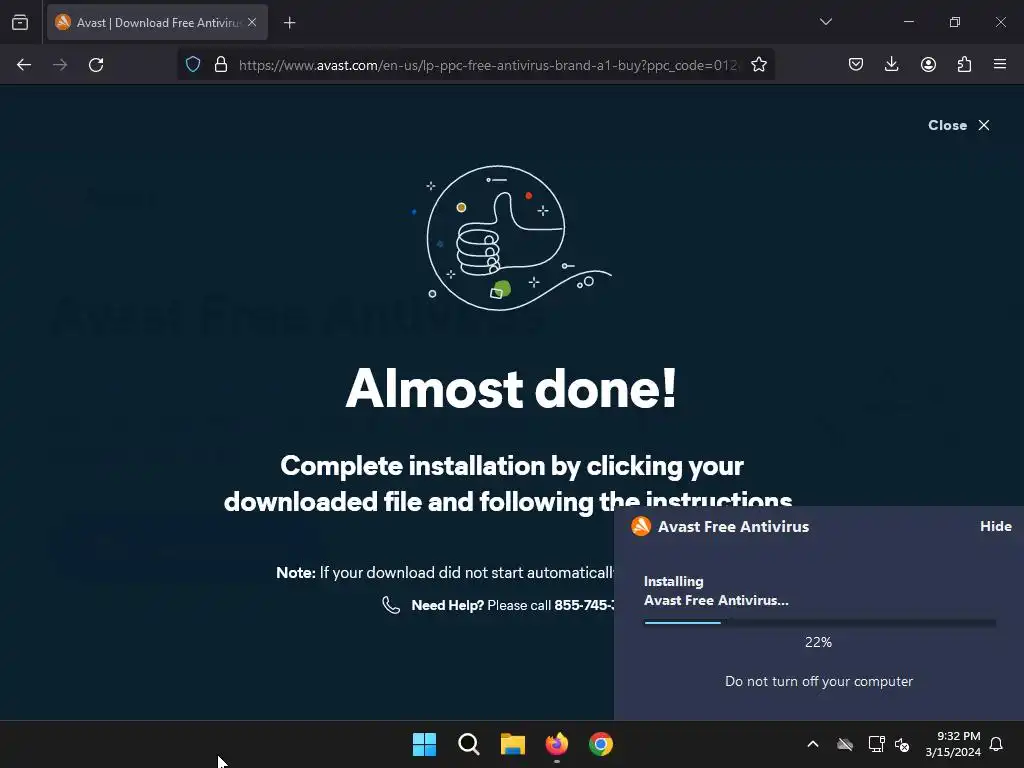Open Firefox application hamburger menu

[x=999, y=64]
